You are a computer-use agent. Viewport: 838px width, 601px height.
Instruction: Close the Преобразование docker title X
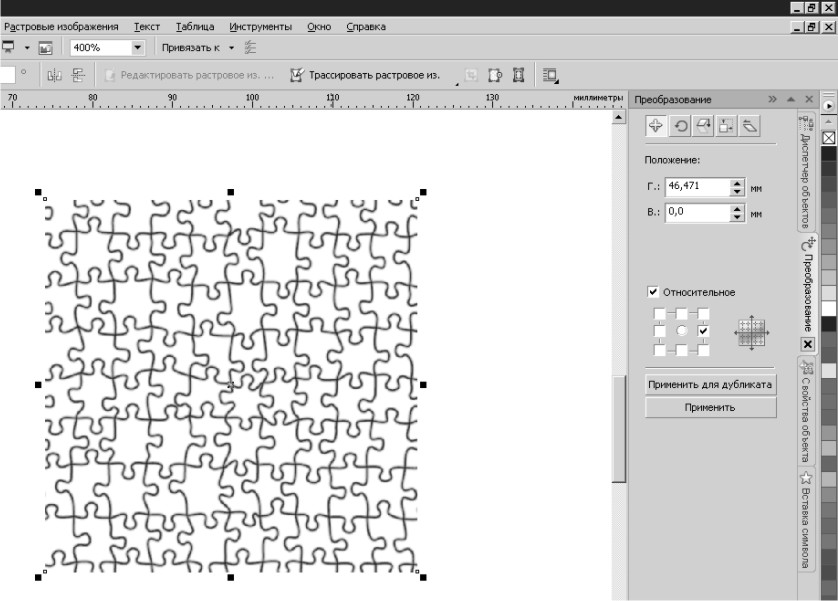pyautogui.click(x=809, y=99)
